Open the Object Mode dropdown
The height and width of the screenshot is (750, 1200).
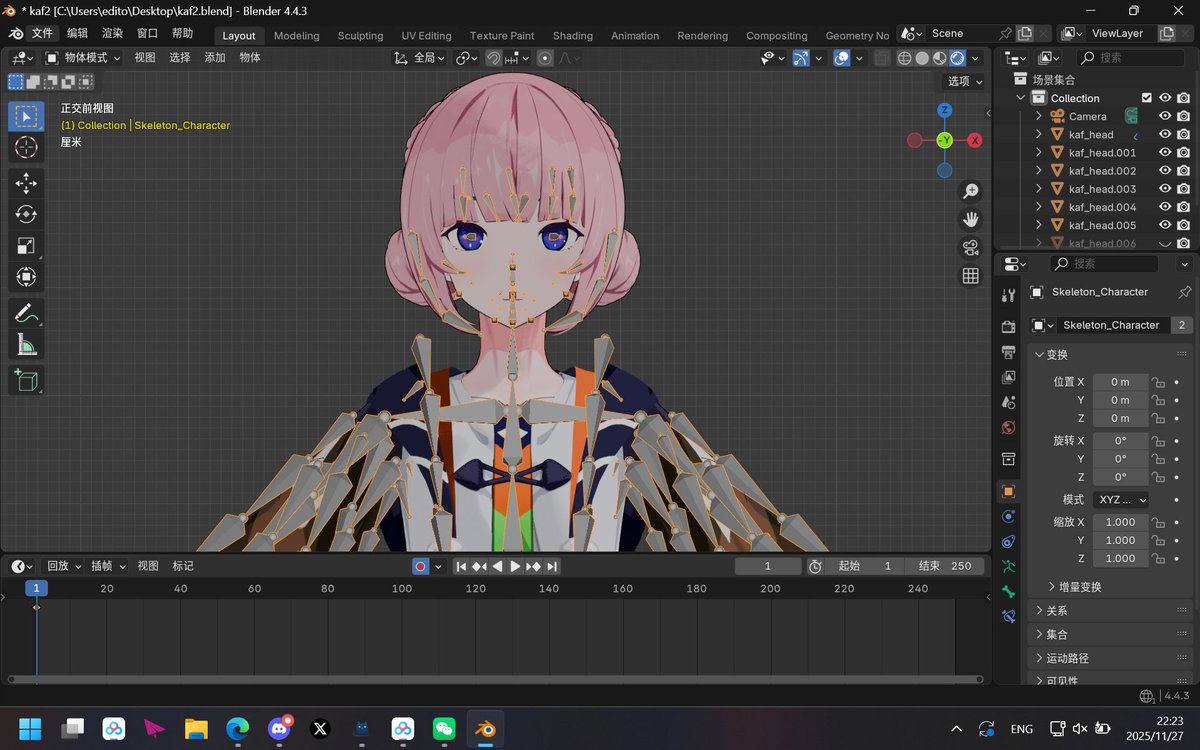click(83, 58)
